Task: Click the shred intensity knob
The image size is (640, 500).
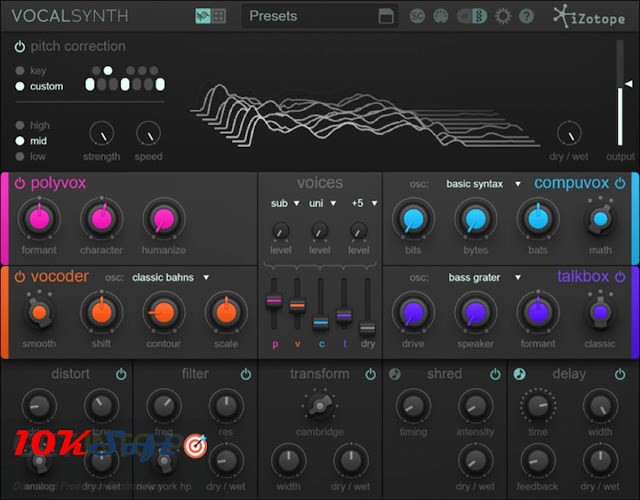Action: pos(476,406)
